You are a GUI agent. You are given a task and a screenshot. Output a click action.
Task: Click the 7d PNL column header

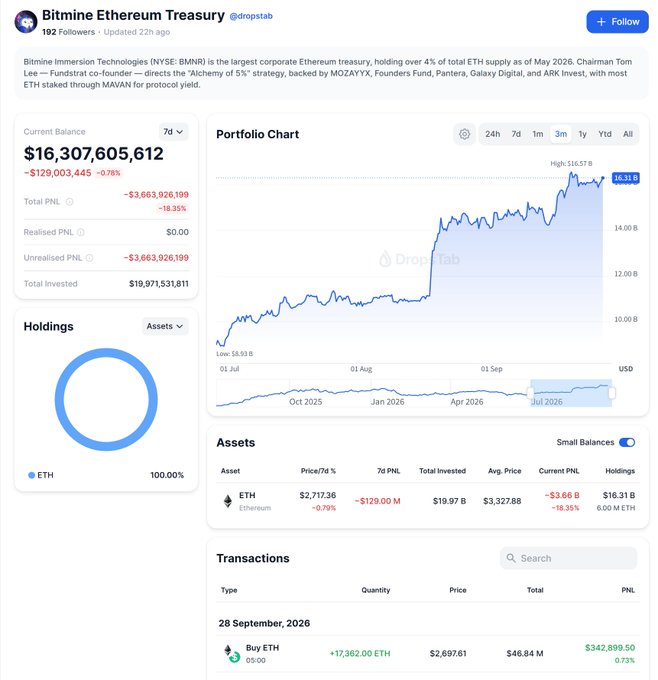click(x=389, y=471)
